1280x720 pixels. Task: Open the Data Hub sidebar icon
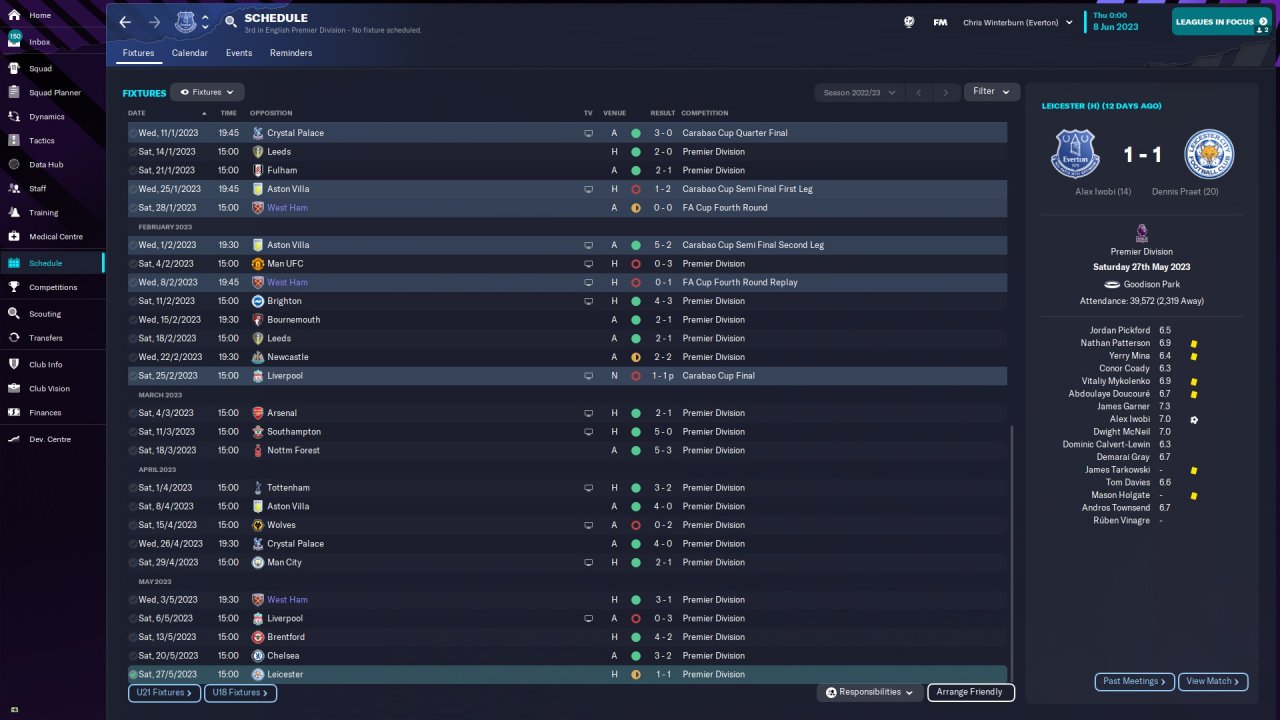point(14,165)
